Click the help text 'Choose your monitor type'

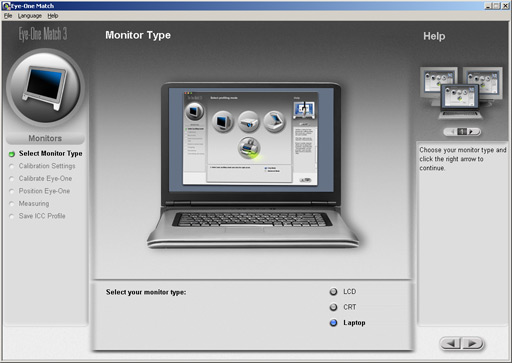click(x=463, y=159)
